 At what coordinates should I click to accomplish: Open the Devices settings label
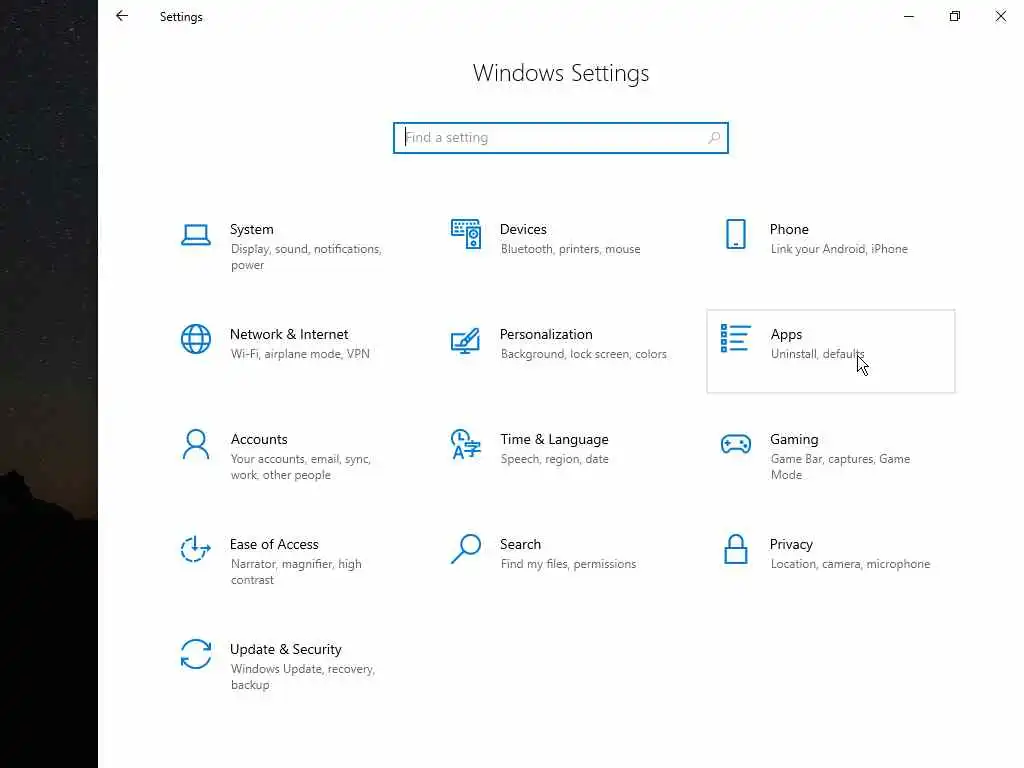(x=523, y=229)
